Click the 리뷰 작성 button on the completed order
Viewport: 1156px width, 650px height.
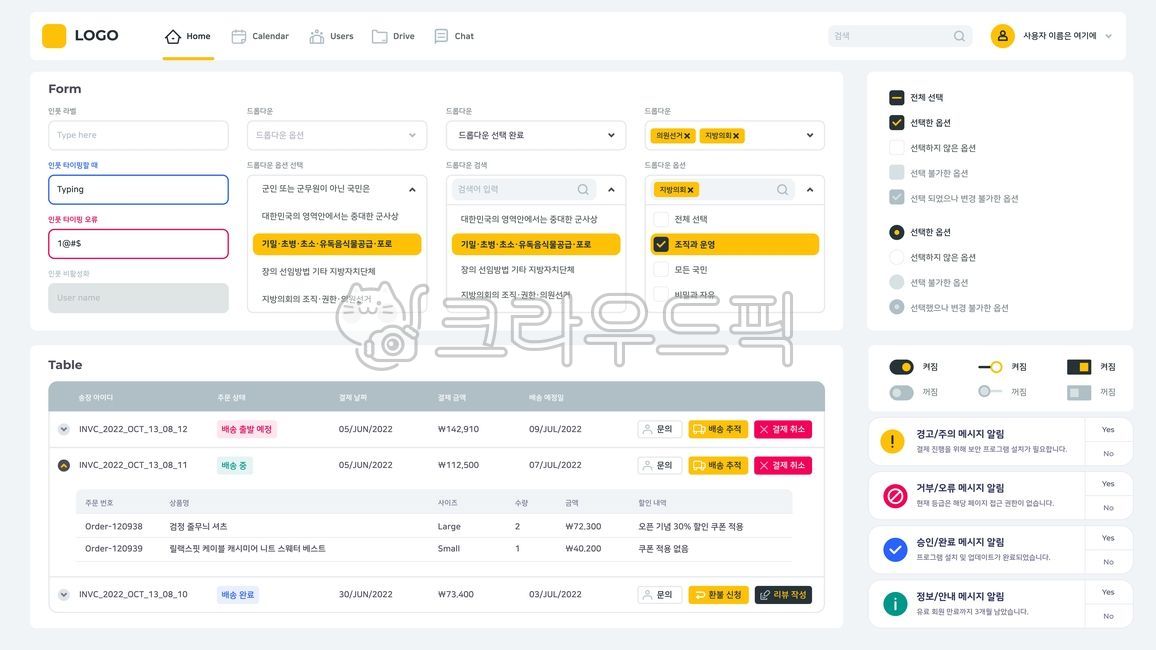tap(783, 593)
